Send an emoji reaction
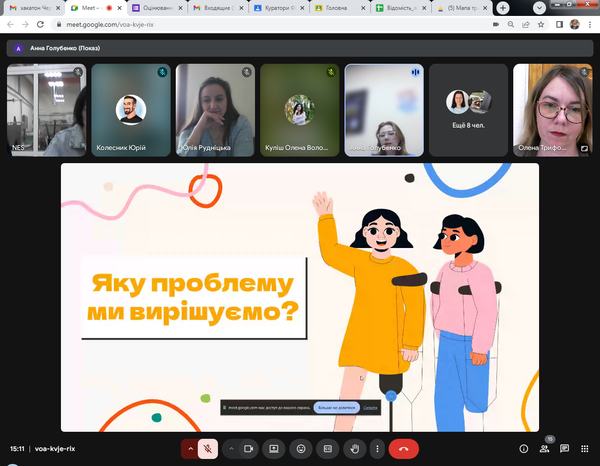 pyautogui.click(x=301, y=449)
